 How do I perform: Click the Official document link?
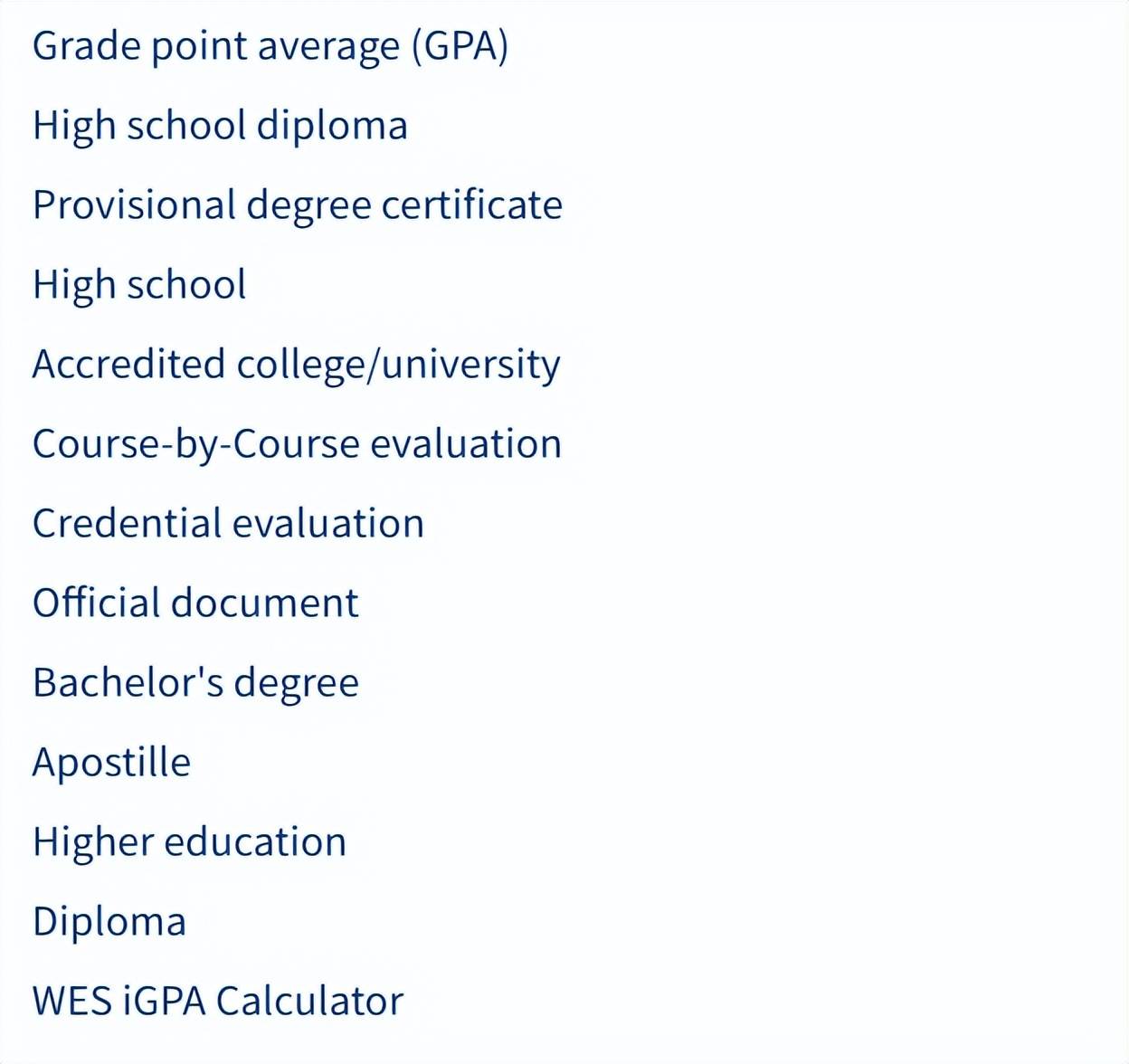coord(195,603)
